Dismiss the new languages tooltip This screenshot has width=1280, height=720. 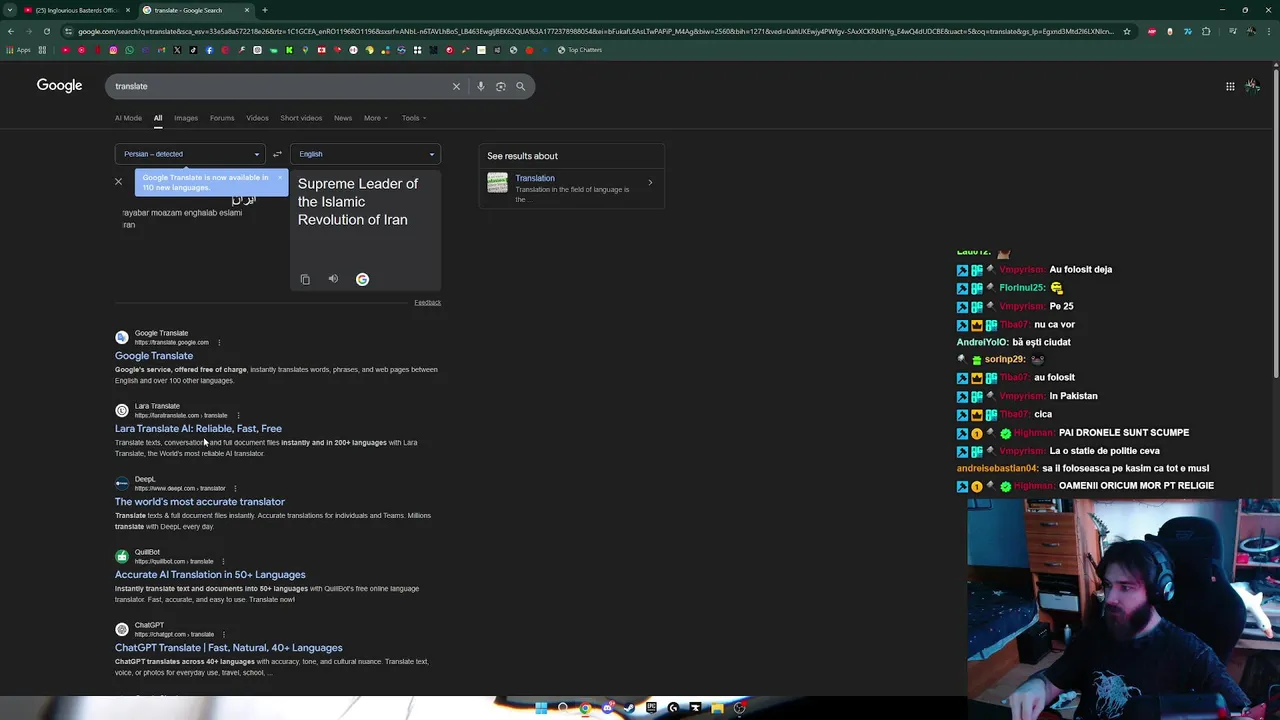tap(279, 178)
